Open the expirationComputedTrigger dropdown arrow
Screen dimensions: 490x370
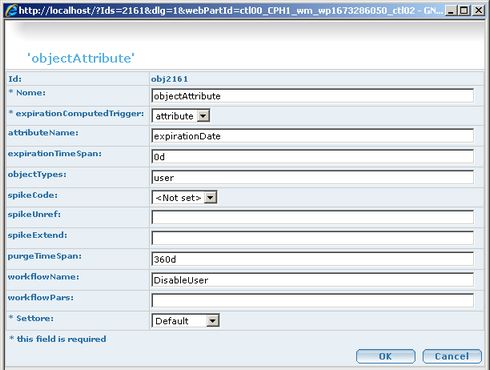tap(203, 116)
